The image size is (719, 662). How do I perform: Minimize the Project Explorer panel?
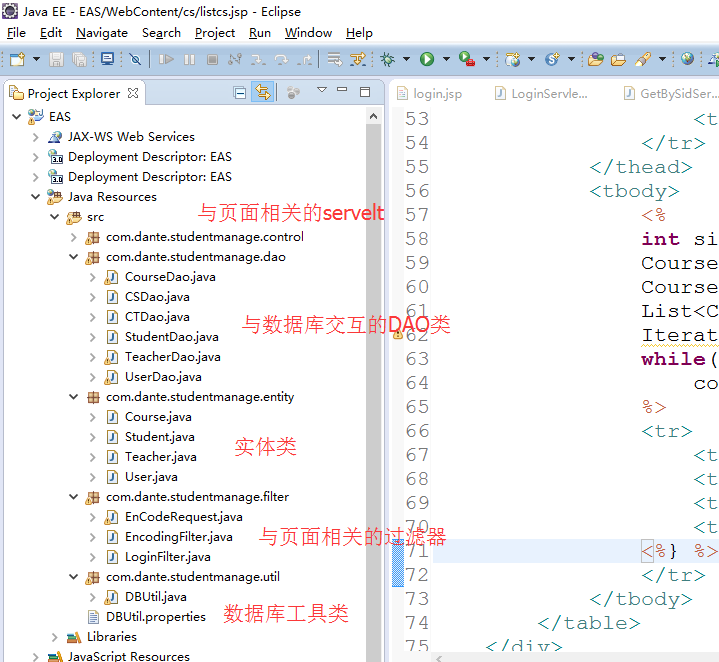click(x=342, y=90)
